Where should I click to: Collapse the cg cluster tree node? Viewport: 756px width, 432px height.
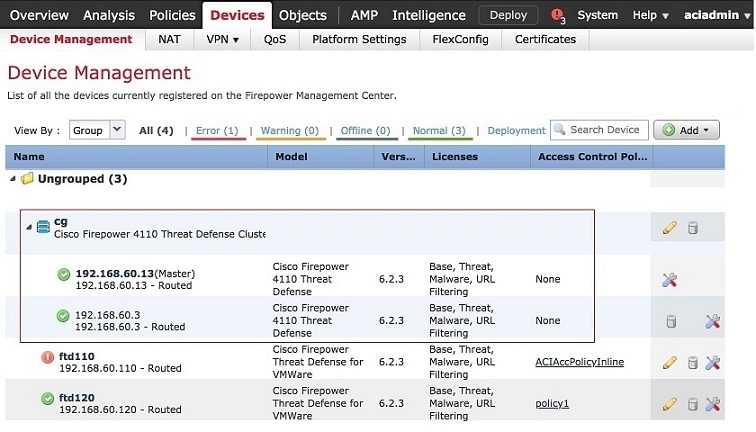28,227
